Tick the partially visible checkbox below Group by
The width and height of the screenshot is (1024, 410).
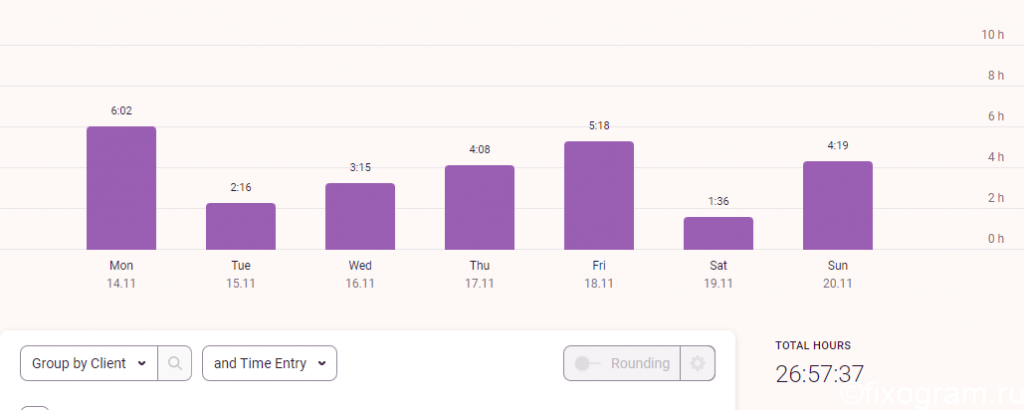pos(35,408)
